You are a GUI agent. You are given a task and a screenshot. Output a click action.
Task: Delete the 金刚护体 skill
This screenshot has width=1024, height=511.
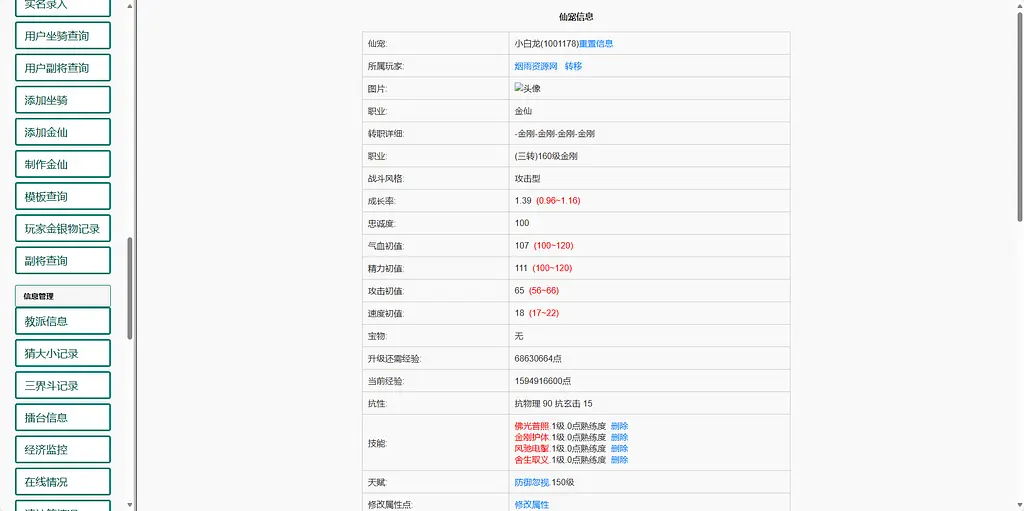coord(619,437)
